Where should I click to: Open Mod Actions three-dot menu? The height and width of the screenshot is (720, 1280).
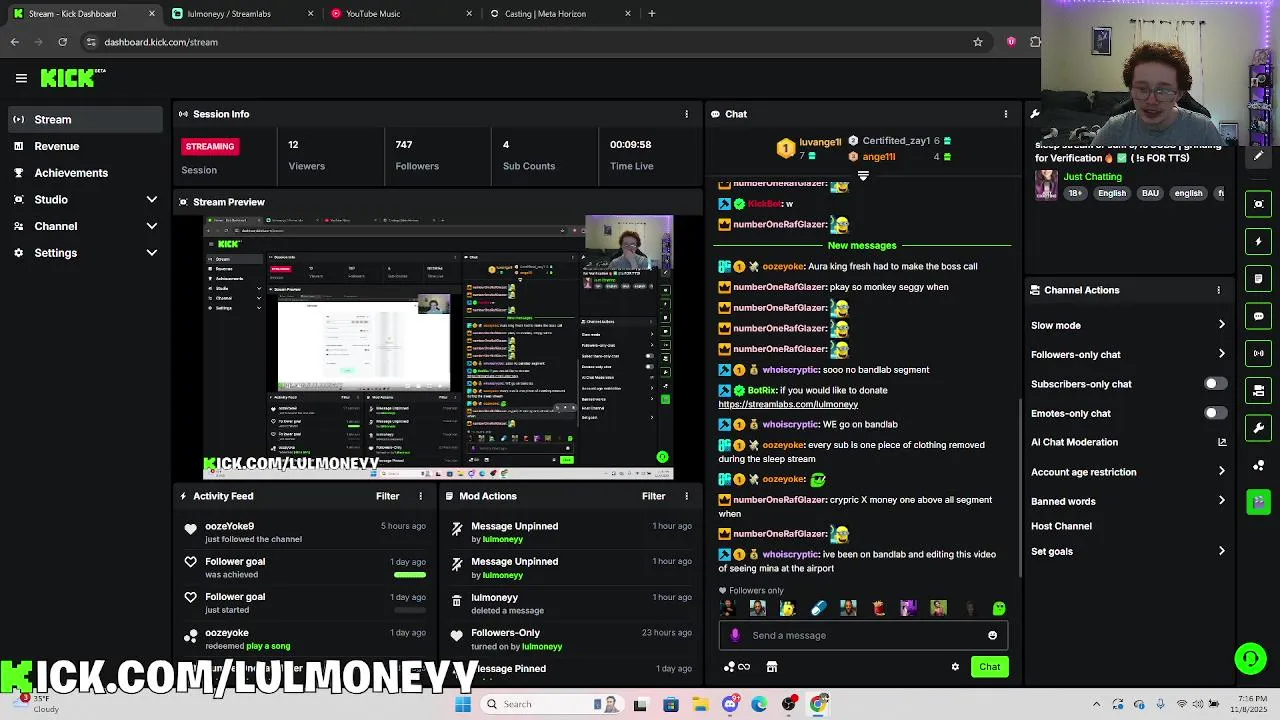[686, 496]
